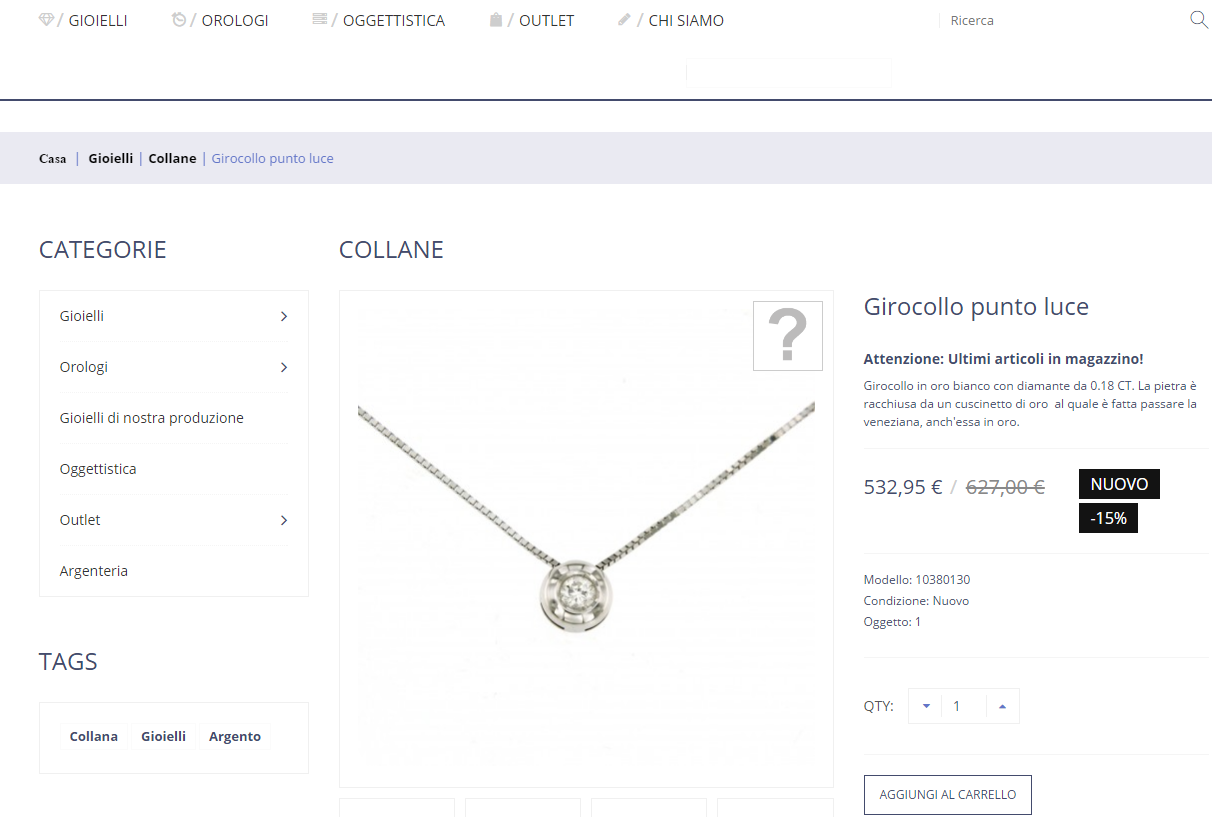This screenshot has height=817, width=1212.
Task: Expand the Orologi category chevron
Action: point(284,367)
